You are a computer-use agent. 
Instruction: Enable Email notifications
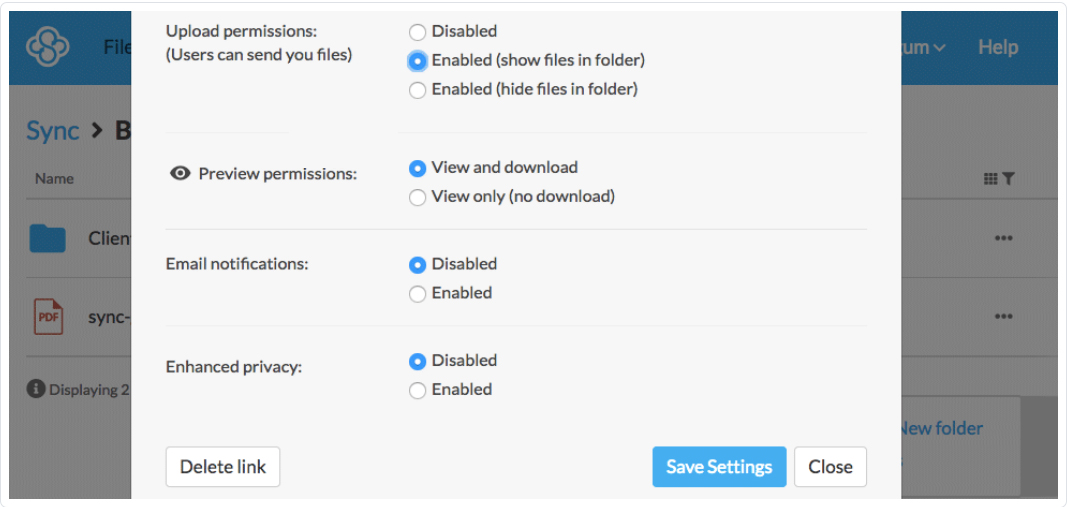[417, 294]
